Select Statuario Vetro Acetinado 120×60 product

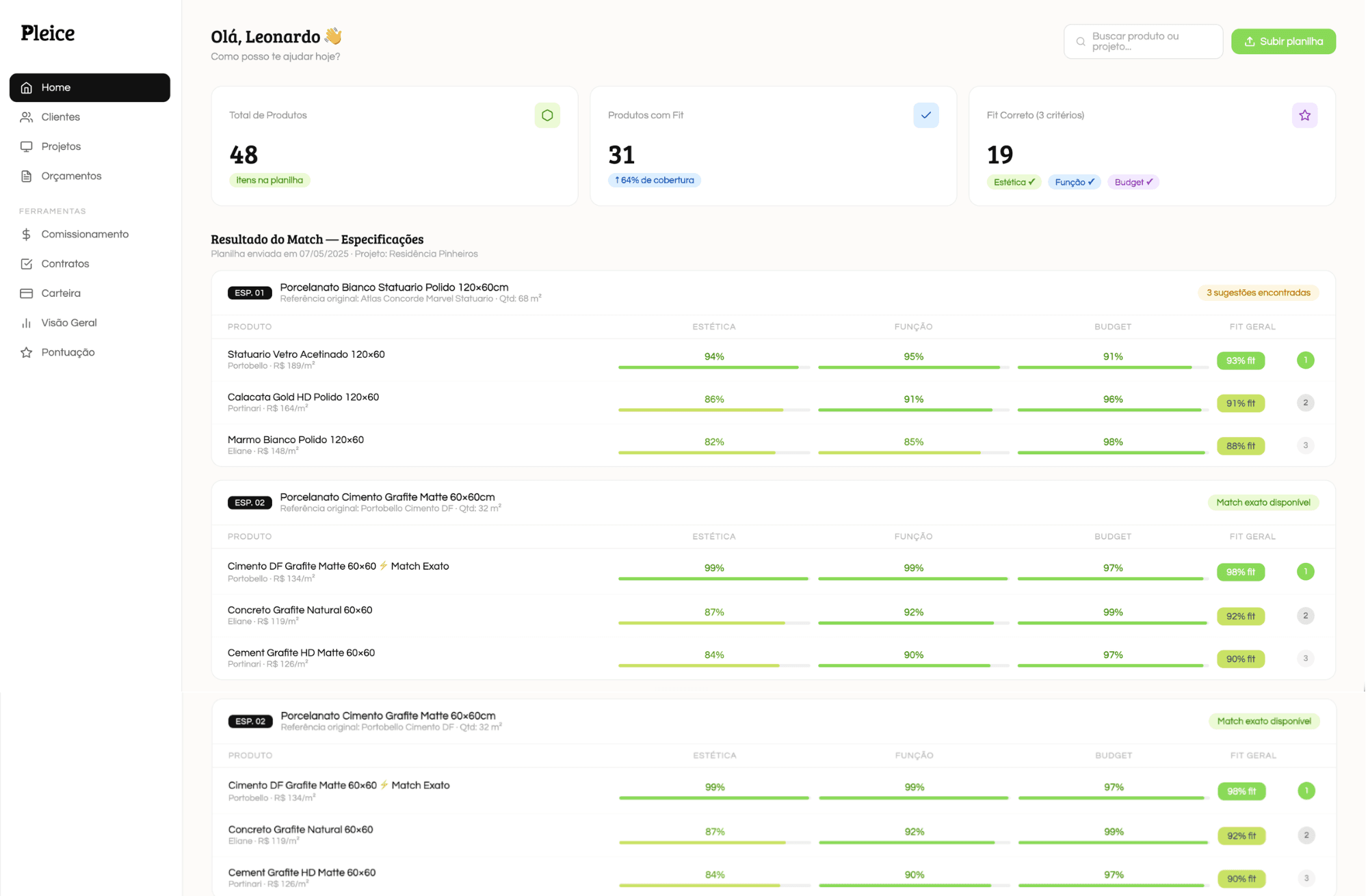[306, 354]
